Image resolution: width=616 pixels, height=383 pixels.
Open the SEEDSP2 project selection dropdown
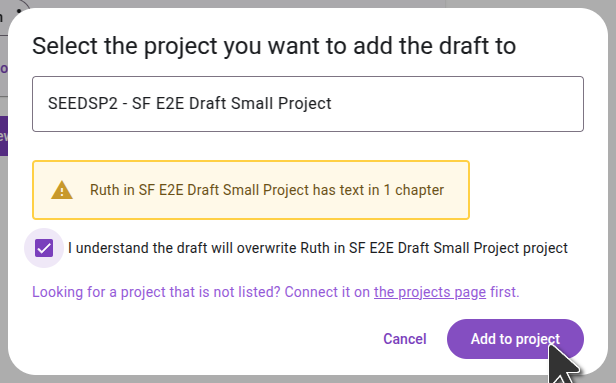(308, 104)
